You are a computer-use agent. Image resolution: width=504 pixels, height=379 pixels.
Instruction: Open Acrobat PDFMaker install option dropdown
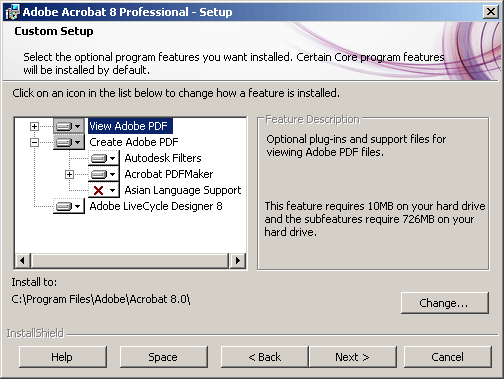104,174
